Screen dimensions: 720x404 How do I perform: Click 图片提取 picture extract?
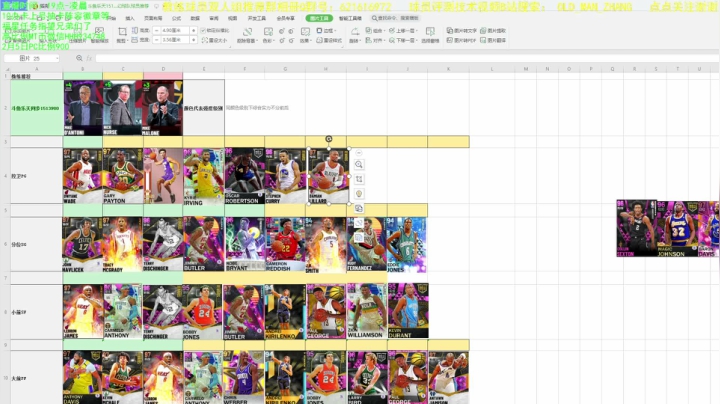coord(493,31)
